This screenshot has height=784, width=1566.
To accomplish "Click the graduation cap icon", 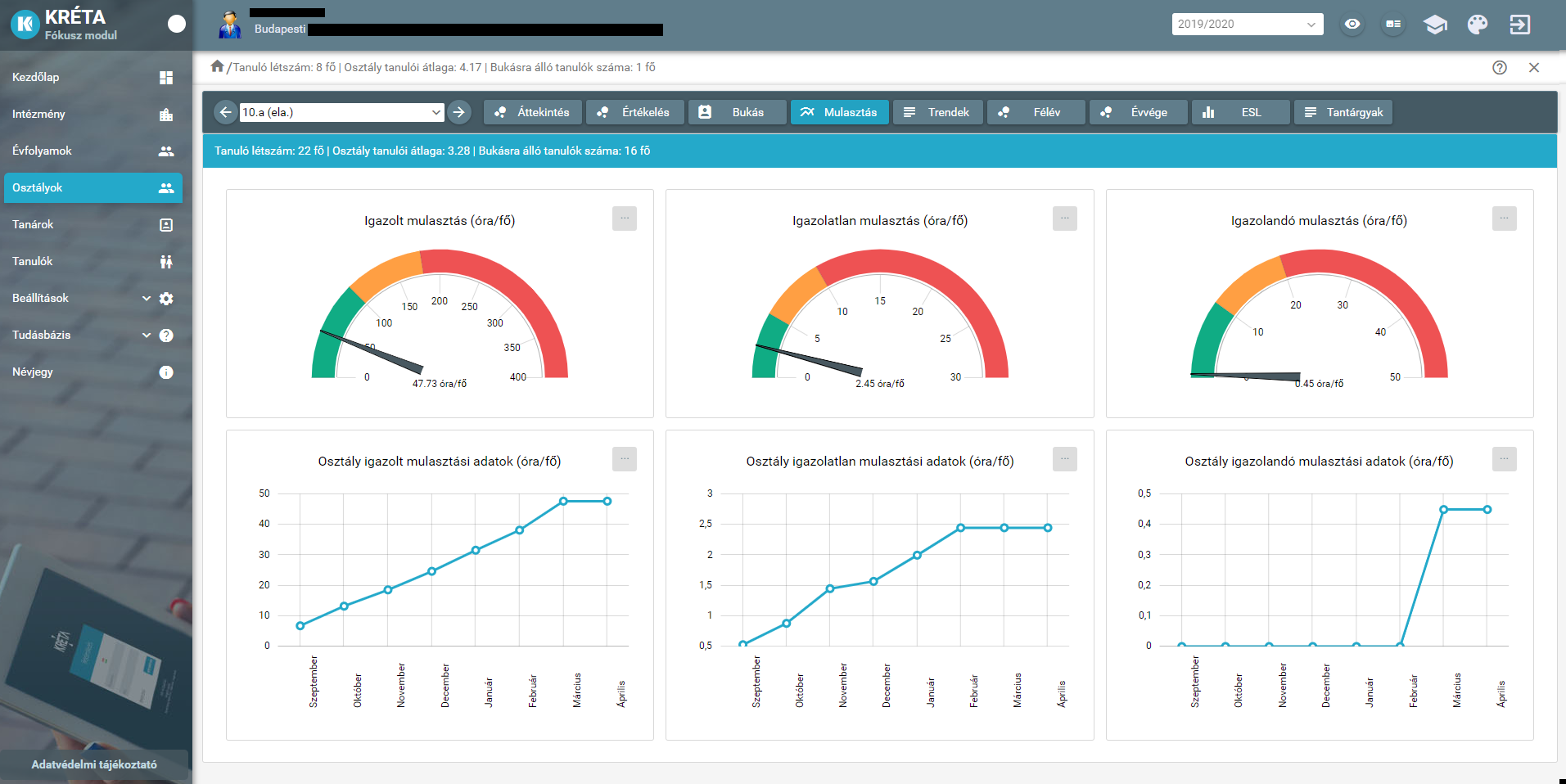I will coord(1435,25).
